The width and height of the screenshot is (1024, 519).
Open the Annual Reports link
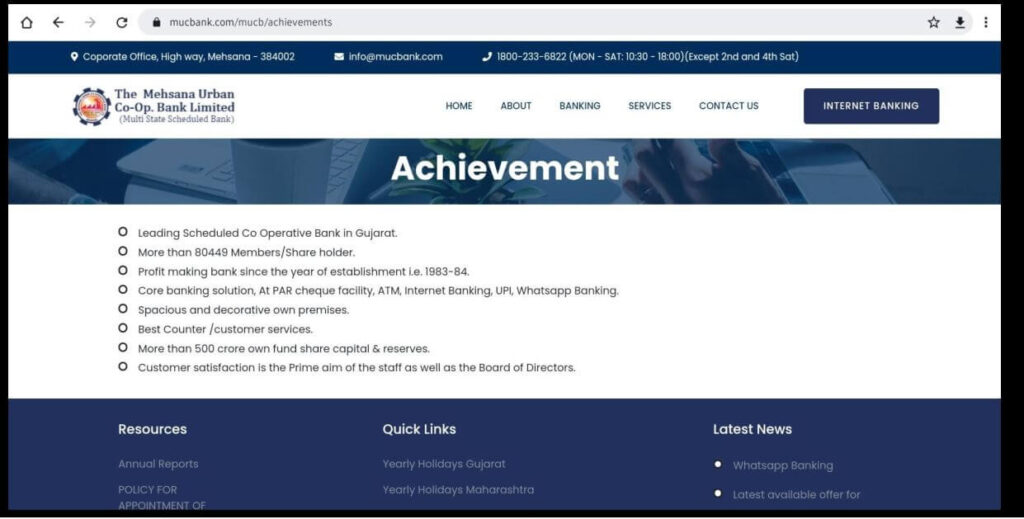pyautogui.click(x=158, y=464)
